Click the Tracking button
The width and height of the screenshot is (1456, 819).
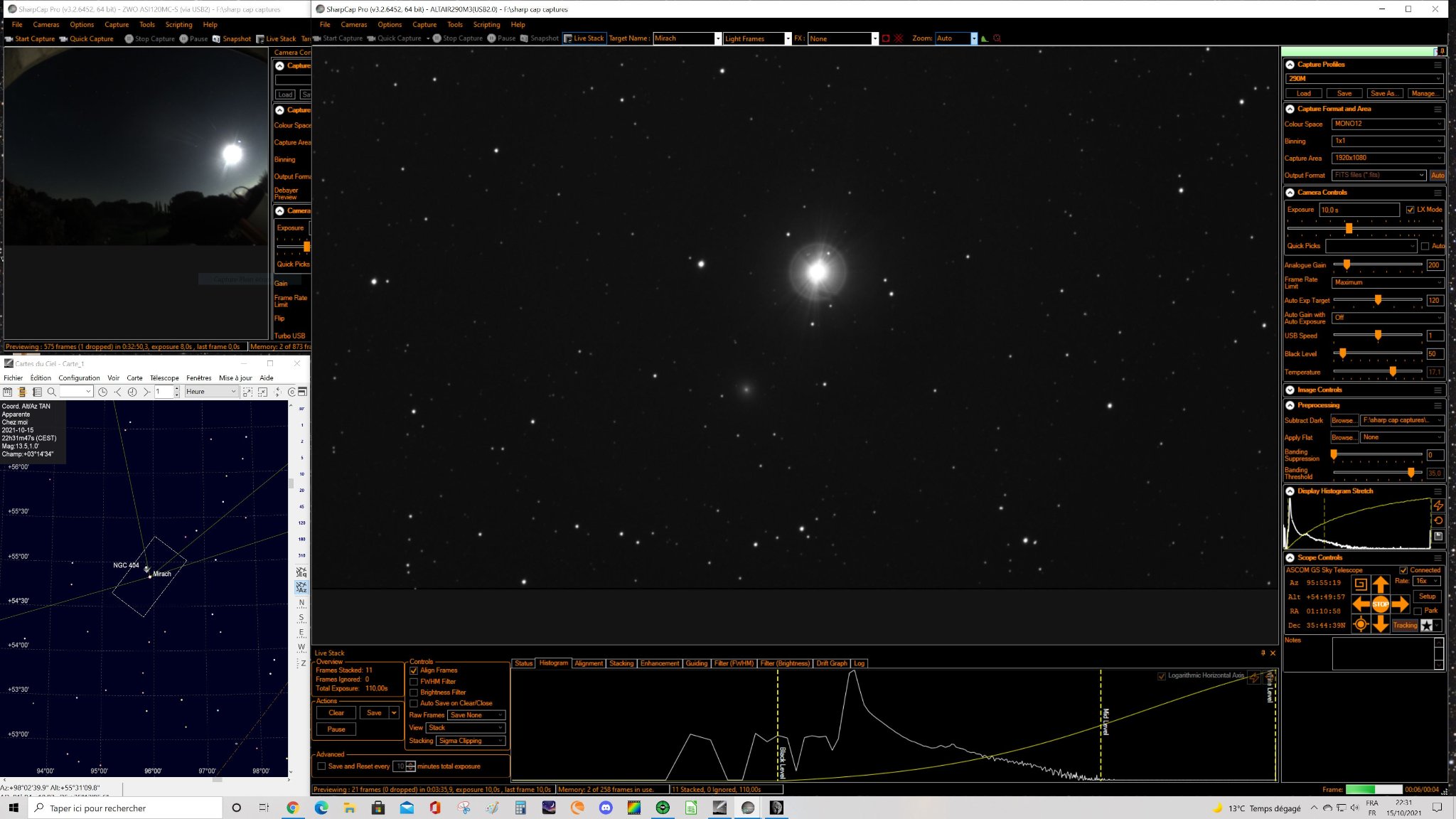point(1405,626)
